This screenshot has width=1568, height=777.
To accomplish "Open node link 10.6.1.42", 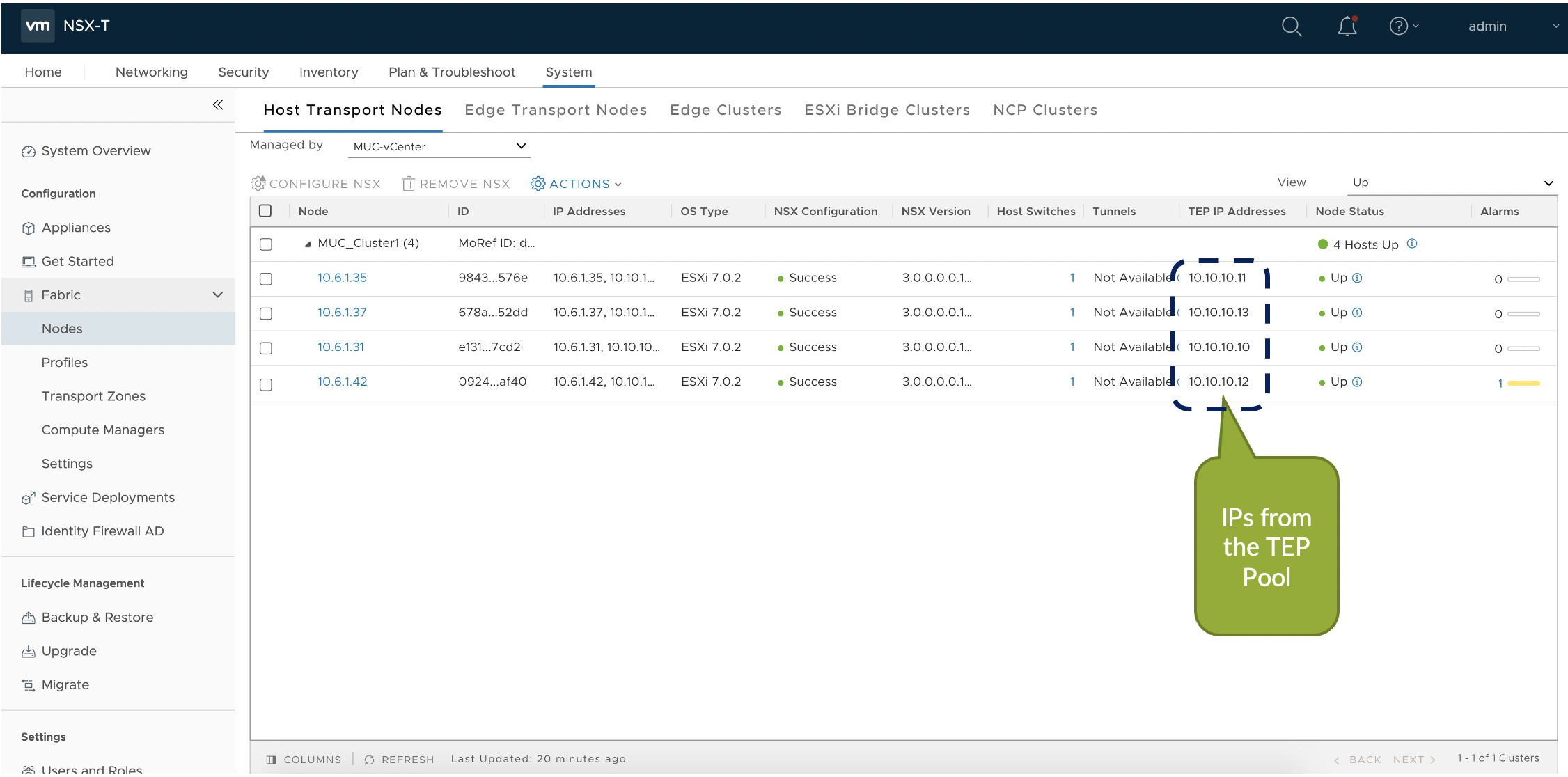I will click(342, 382).
